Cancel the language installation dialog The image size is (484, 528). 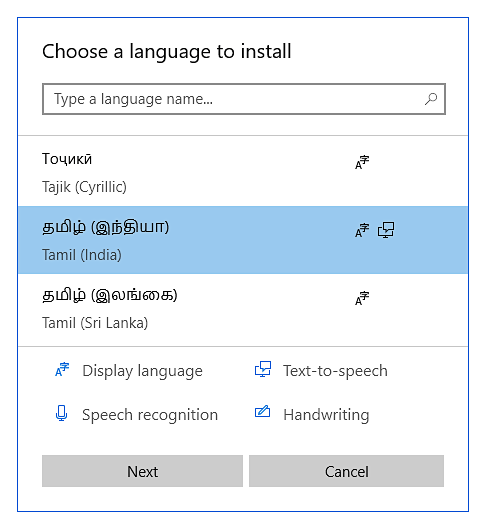[x=346, y=471]
